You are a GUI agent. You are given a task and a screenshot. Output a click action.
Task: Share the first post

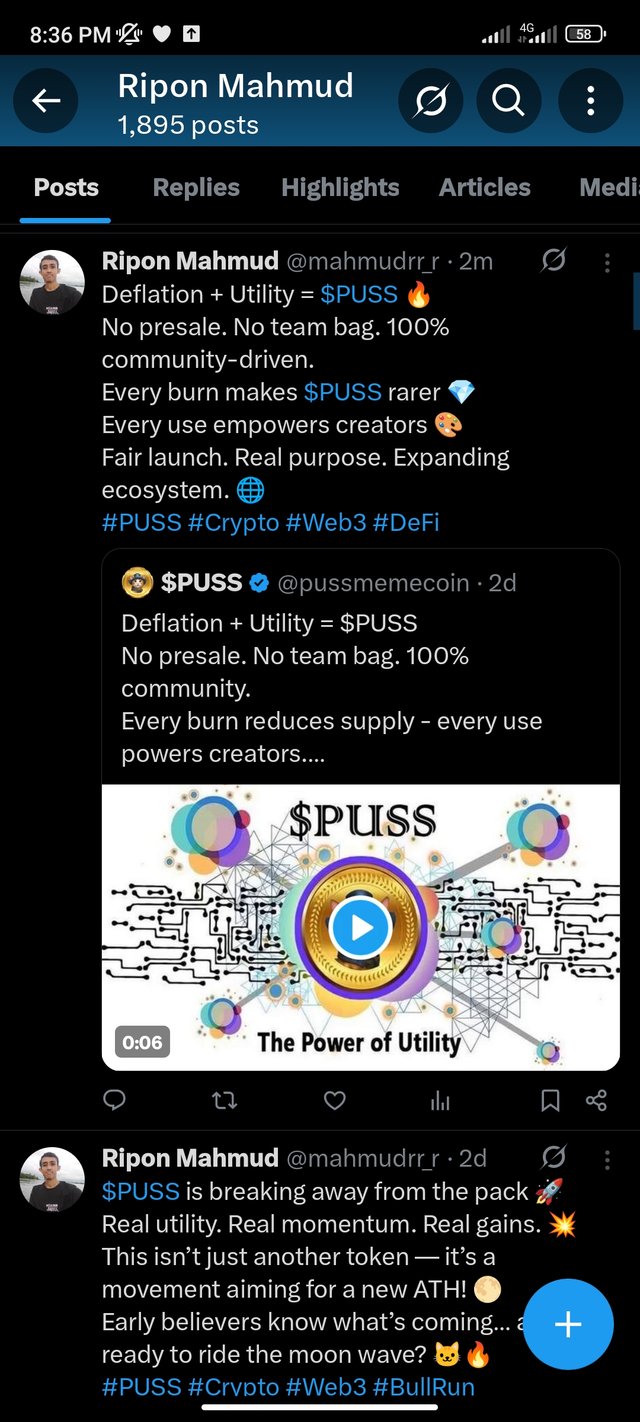click(x=597, y=1100)
